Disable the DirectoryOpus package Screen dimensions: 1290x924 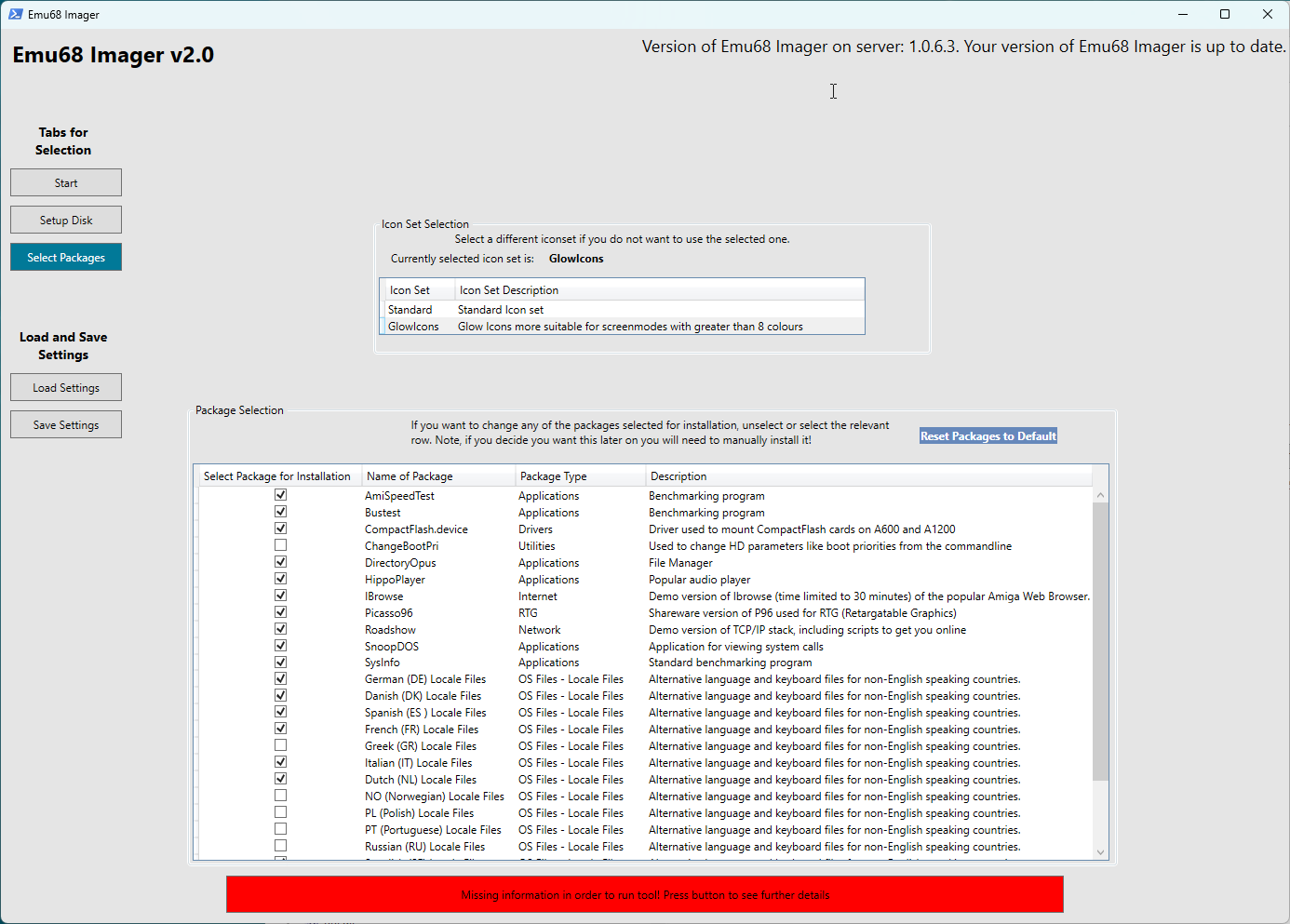280,561
